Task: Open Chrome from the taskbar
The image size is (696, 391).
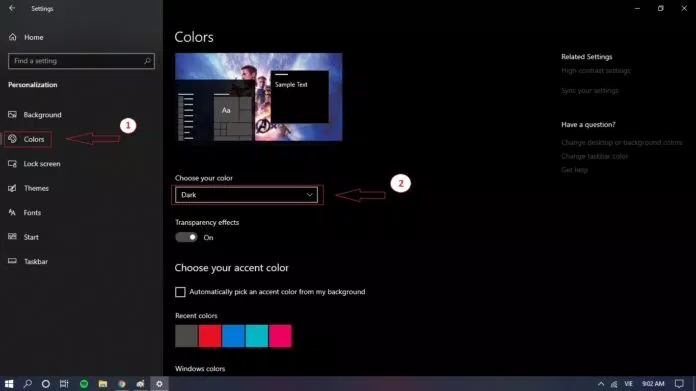Action: [x=122, y=383]
